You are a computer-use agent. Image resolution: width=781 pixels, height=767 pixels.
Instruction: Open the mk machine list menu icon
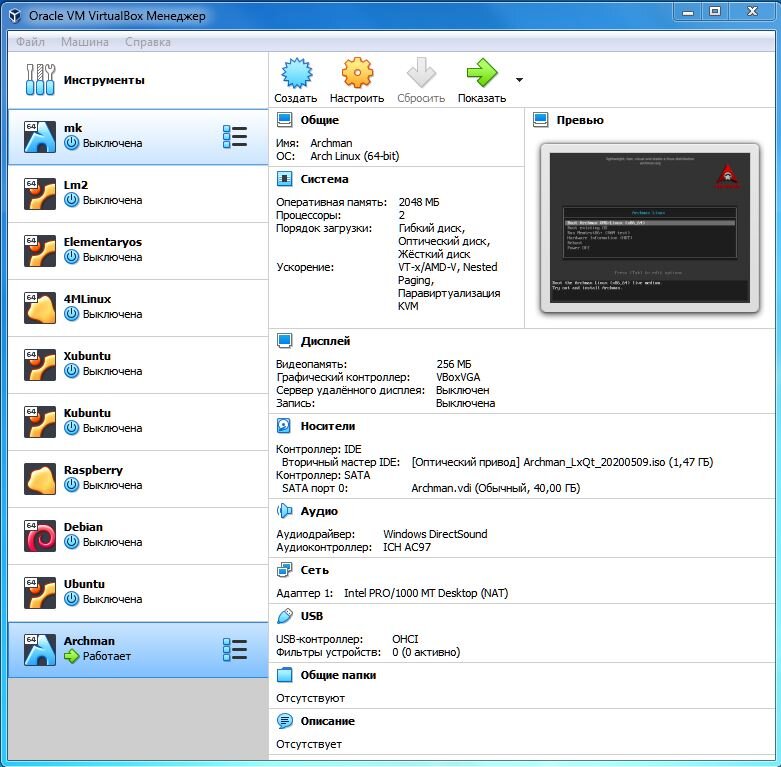(235, 136)
